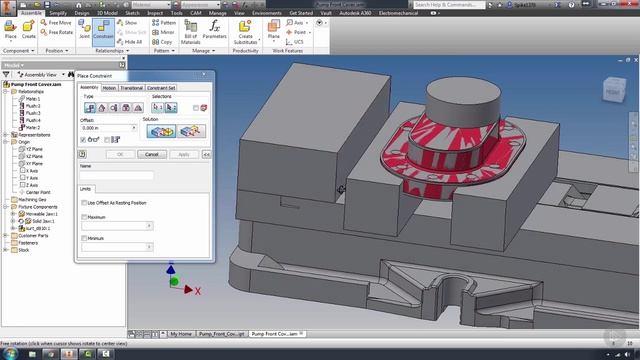Screen dimensions: 640x360
Task: Select the Mirror component tool
Action: [x=163, y=32]
